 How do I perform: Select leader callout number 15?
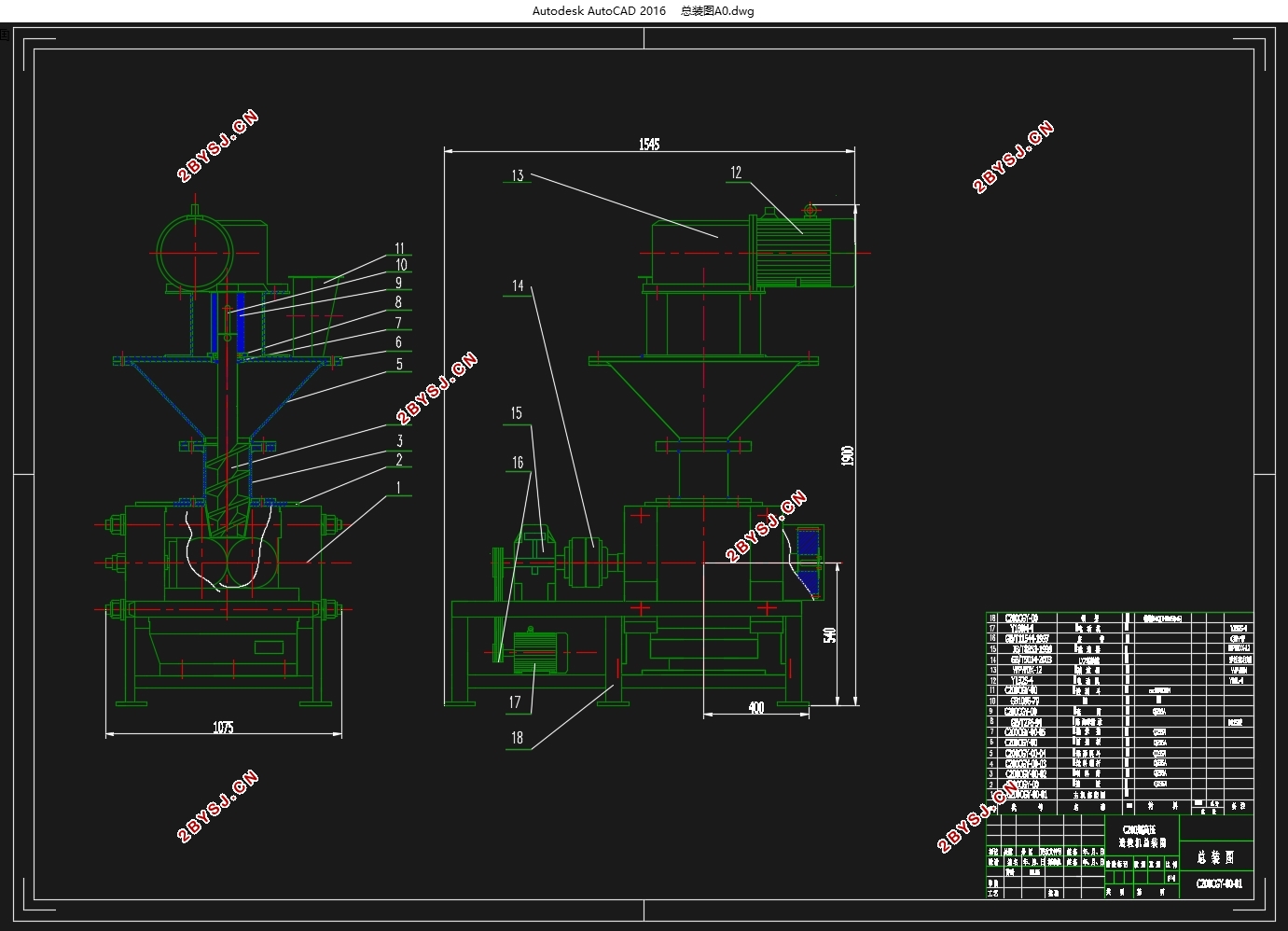coord(517,413)
